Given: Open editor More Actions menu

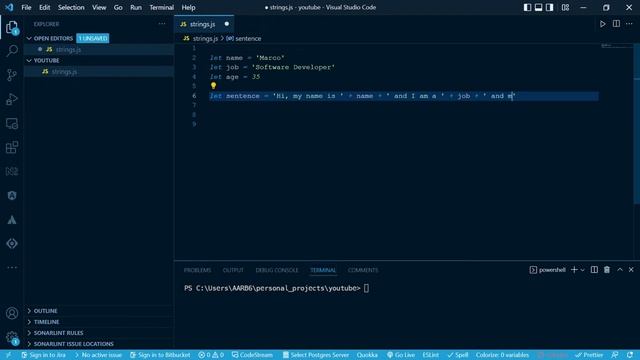Looking at the screenshot, I should pyautogui.click(x=629, y=24).
